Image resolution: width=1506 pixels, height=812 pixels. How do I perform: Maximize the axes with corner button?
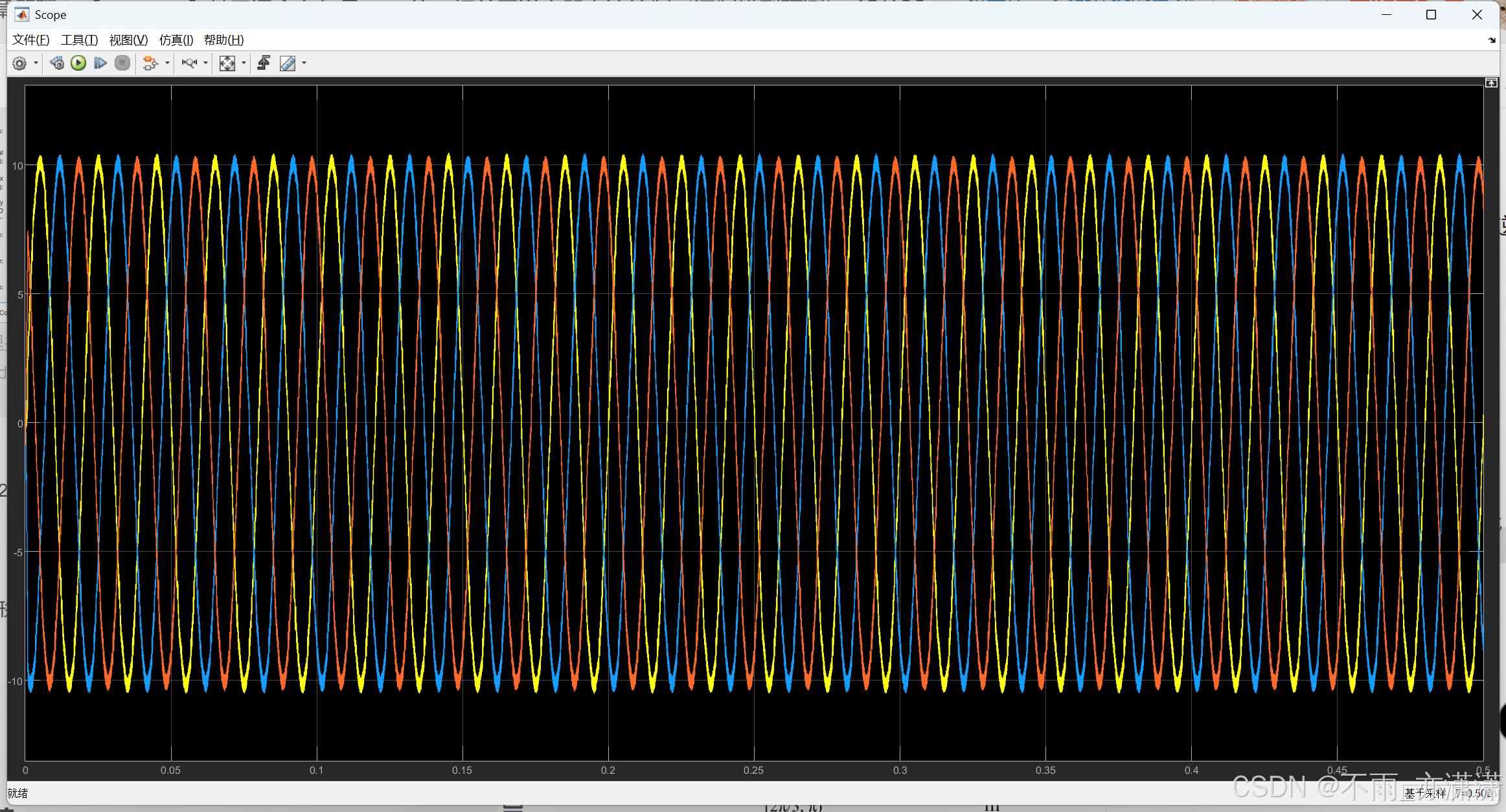[1491, 83]
